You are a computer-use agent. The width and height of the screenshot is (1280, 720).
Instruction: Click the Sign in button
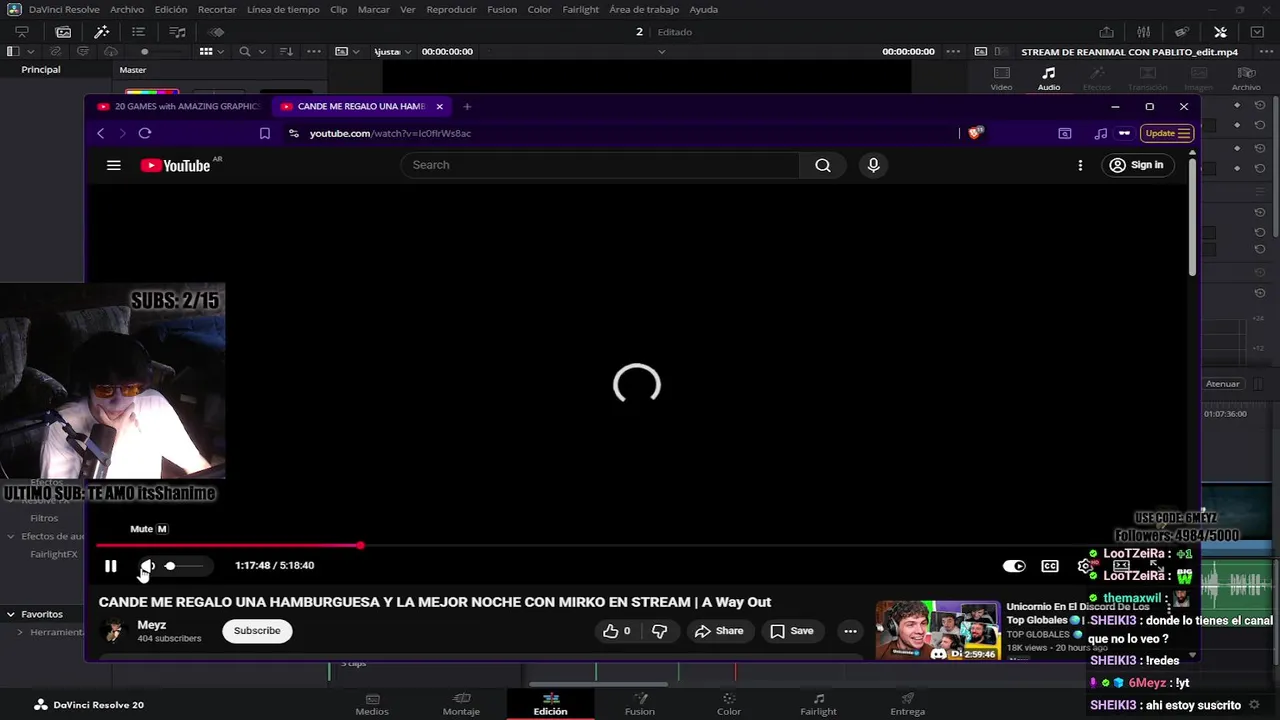1137,165
